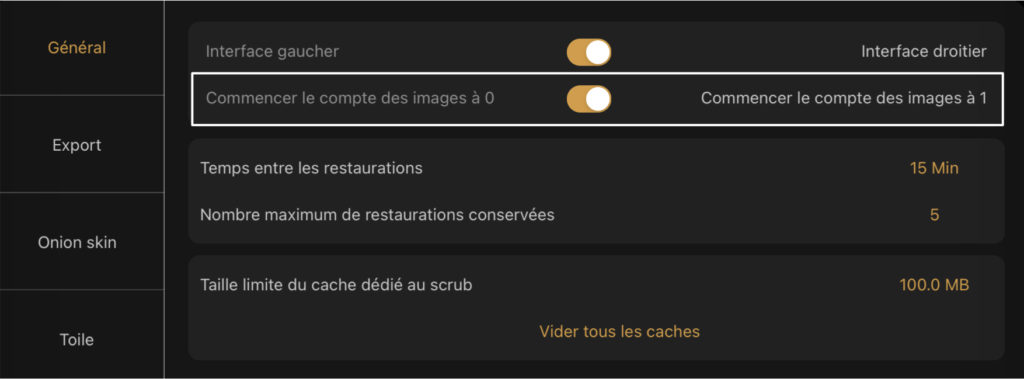Image resolution: width=1024 pixels, height=379 pixels.
Task: Click the divider line between Onion skin and Toile
Action: [x=82, y=289]
